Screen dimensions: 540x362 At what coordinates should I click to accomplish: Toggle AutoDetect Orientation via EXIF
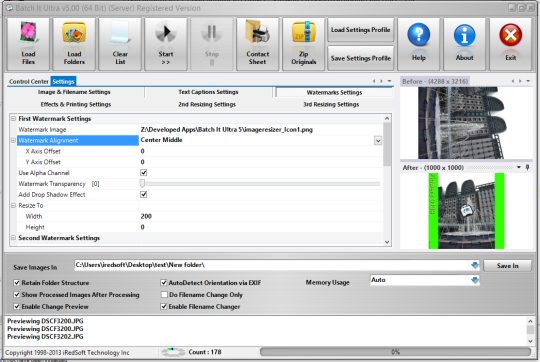pyautogui.click(x=164, y=283)
